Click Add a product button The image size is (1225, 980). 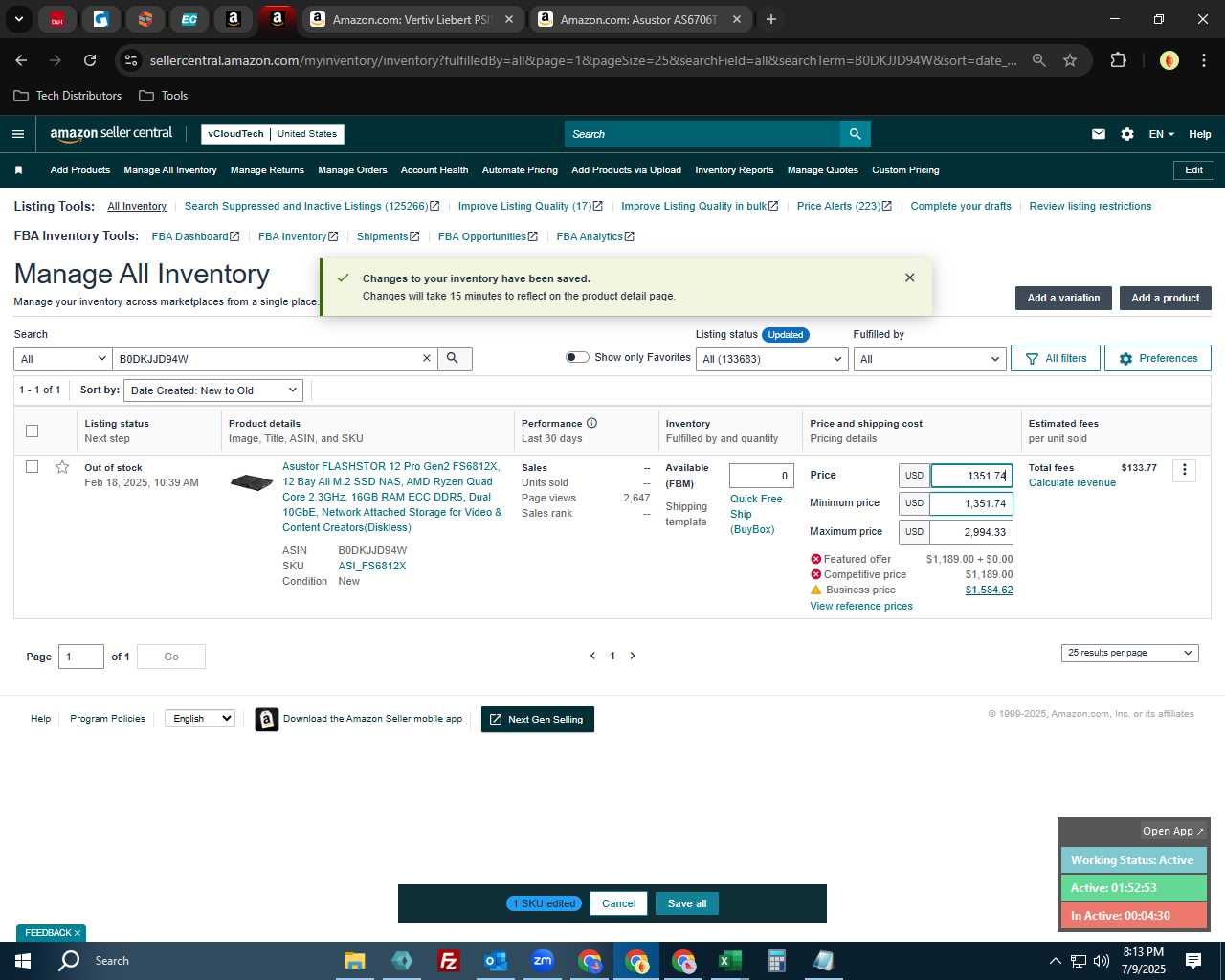coord(1166,298)
